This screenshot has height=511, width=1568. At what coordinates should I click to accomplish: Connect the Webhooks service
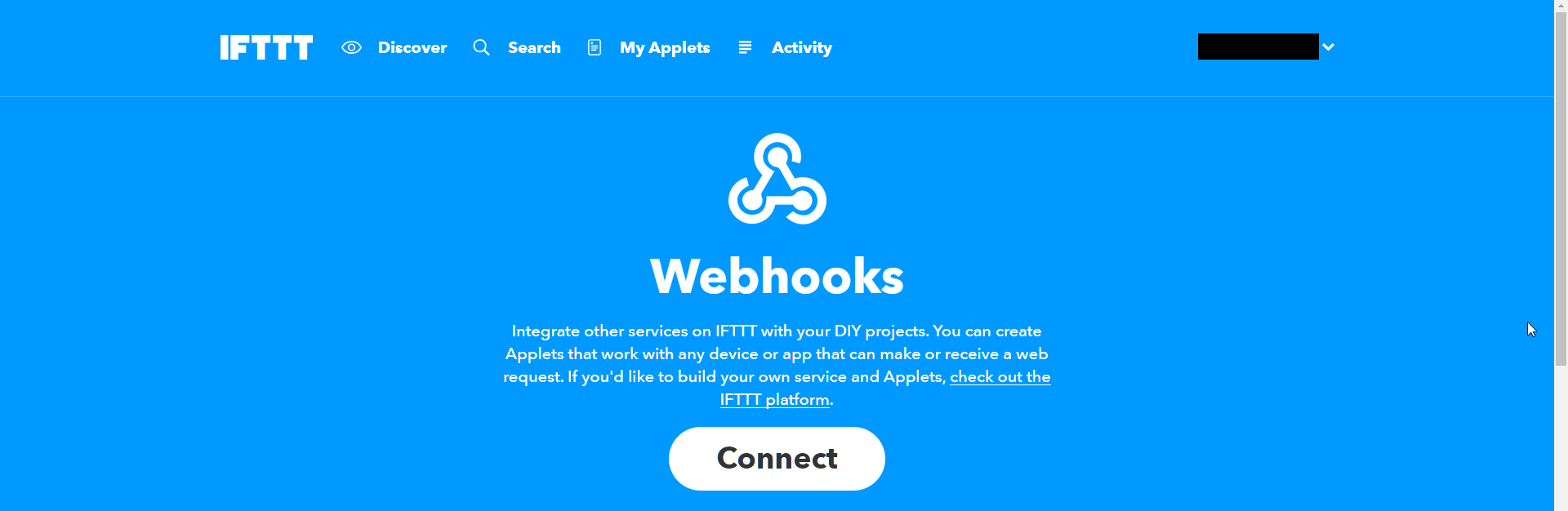(x=777, y=459)
